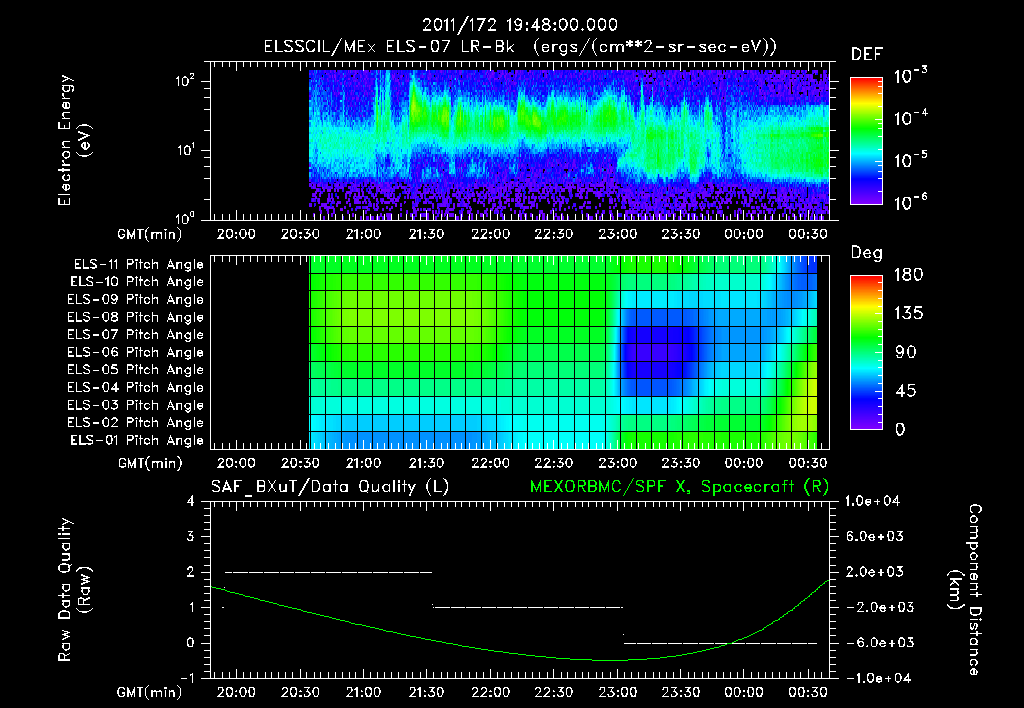Click the 135 value on Deg scale
Viewport: 1024px width, 708px height.
(908, 314)
